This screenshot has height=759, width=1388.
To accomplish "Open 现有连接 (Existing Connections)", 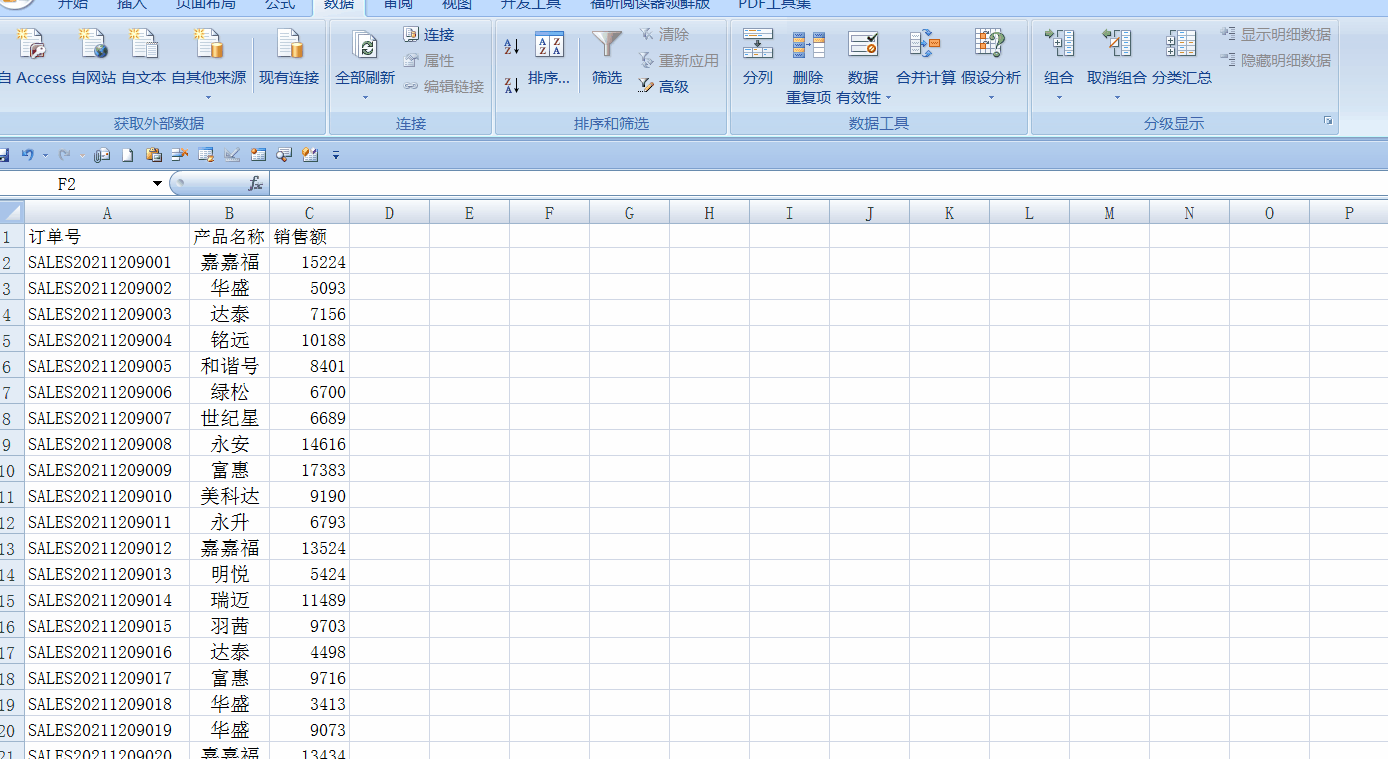I will [x=289, y=45].
